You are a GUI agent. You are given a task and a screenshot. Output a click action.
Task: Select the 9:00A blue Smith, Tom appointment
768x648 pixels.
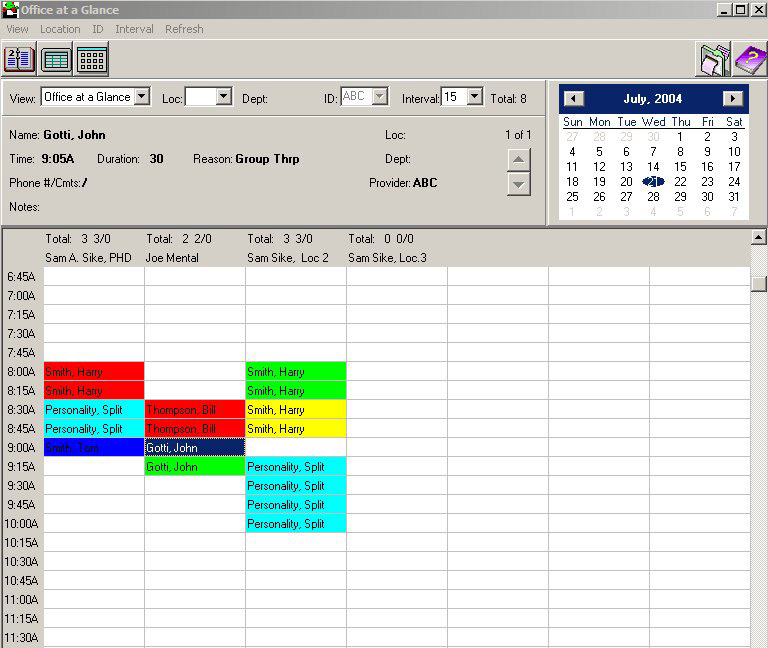click(94, 448)
